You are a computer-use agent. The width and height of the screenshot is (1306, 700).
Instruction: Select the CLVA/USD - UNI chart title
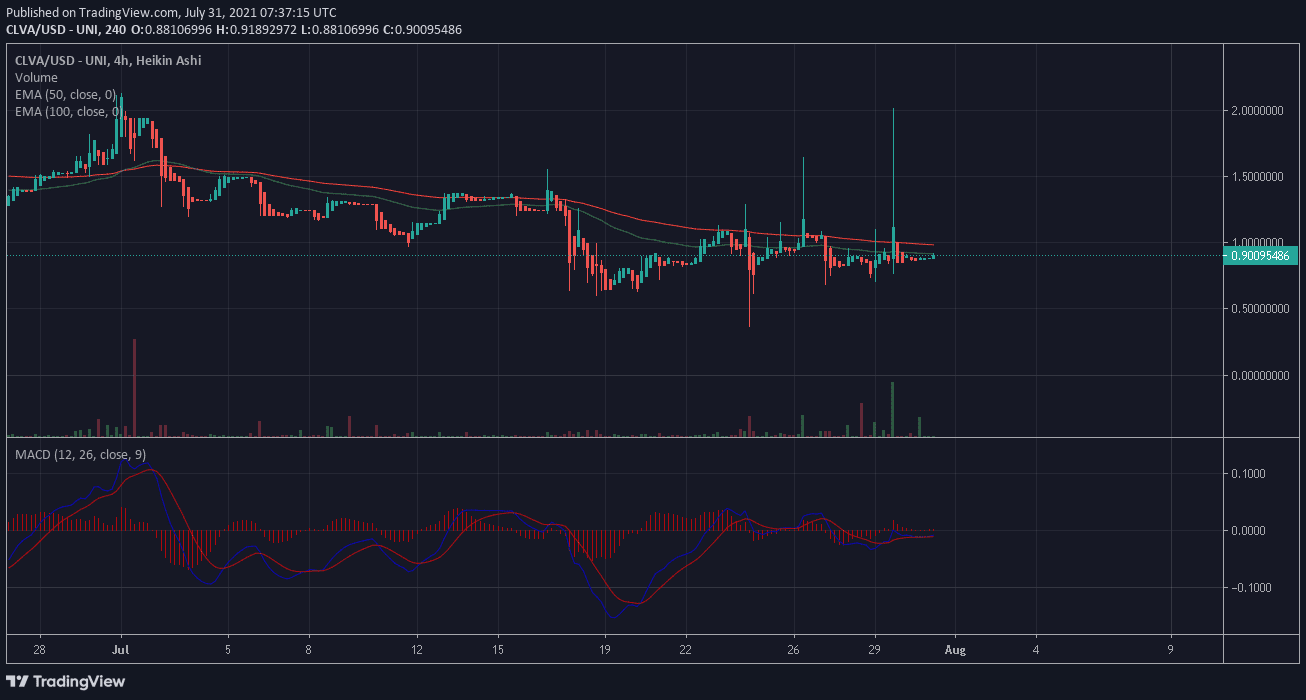tap(108, 61)
